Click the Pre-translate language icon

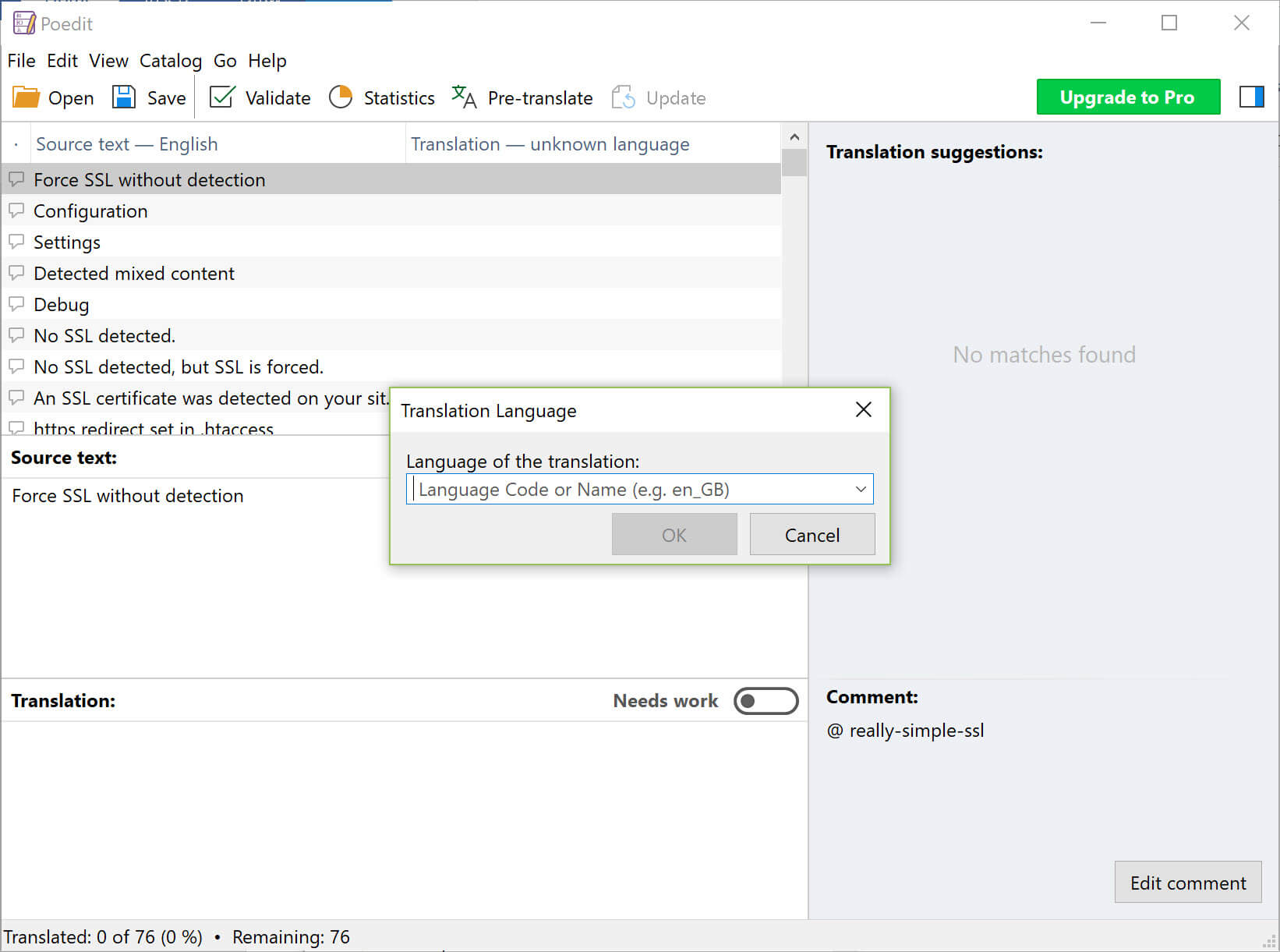464,97
